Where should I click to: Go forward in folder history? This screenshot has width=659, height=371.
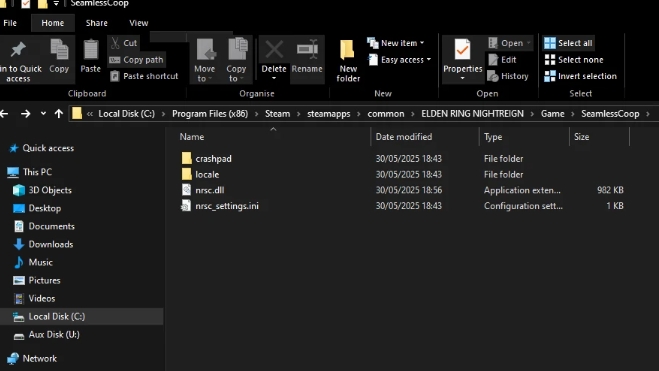[x=26, y=113]
